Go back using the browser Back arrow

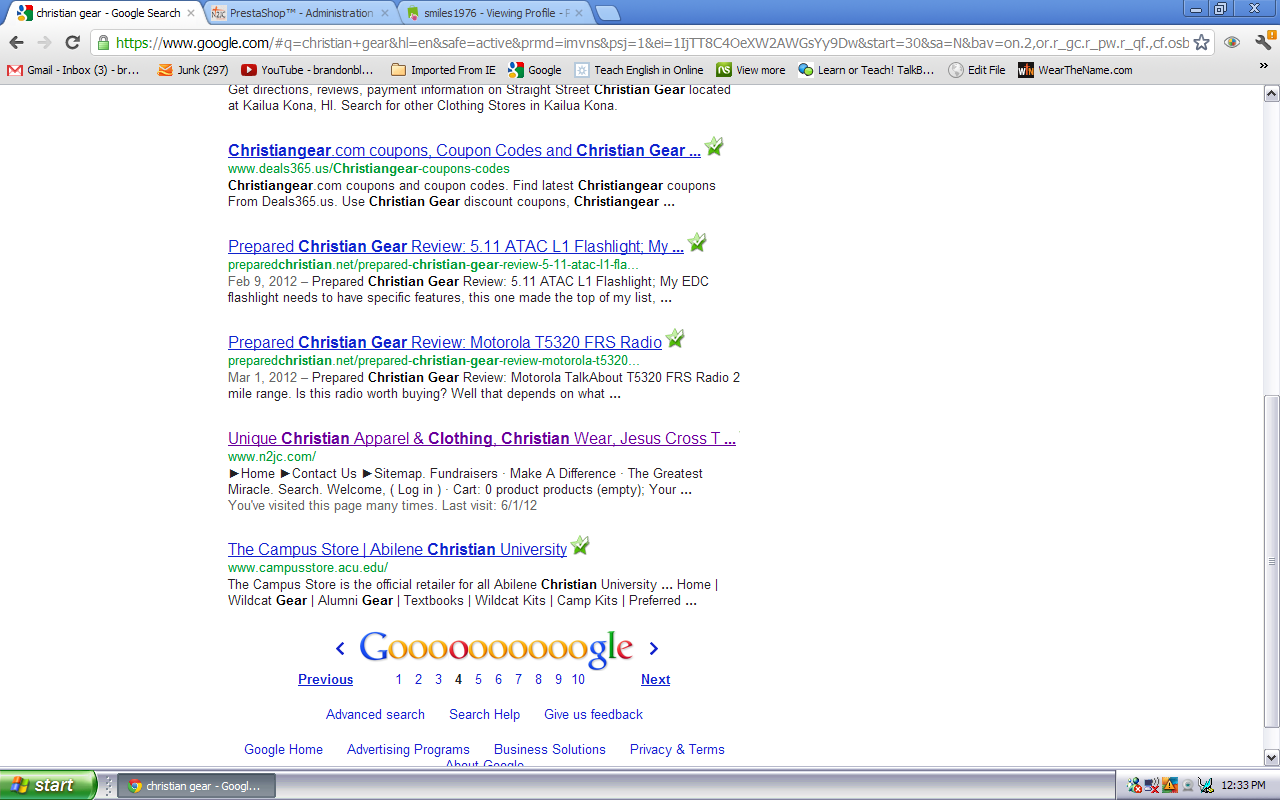pos(16,43)
